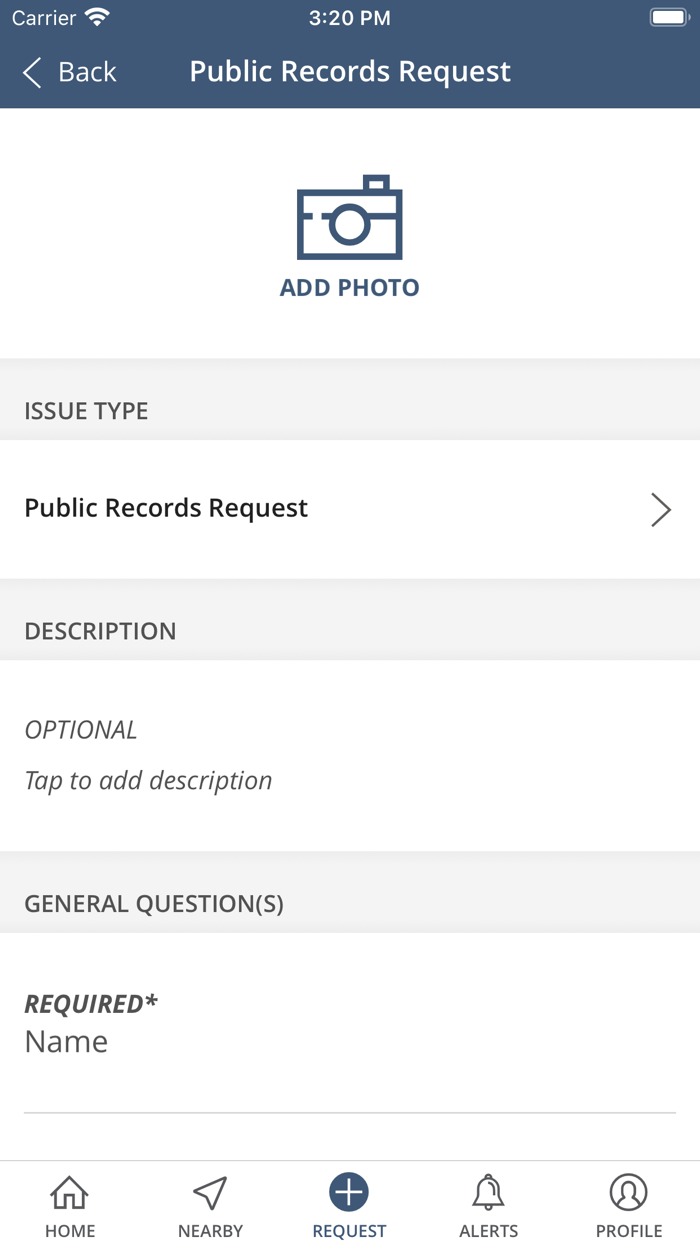700x1244 pixels.
Task: Tap the ISSUE TYPE section header
Action: 86,411
